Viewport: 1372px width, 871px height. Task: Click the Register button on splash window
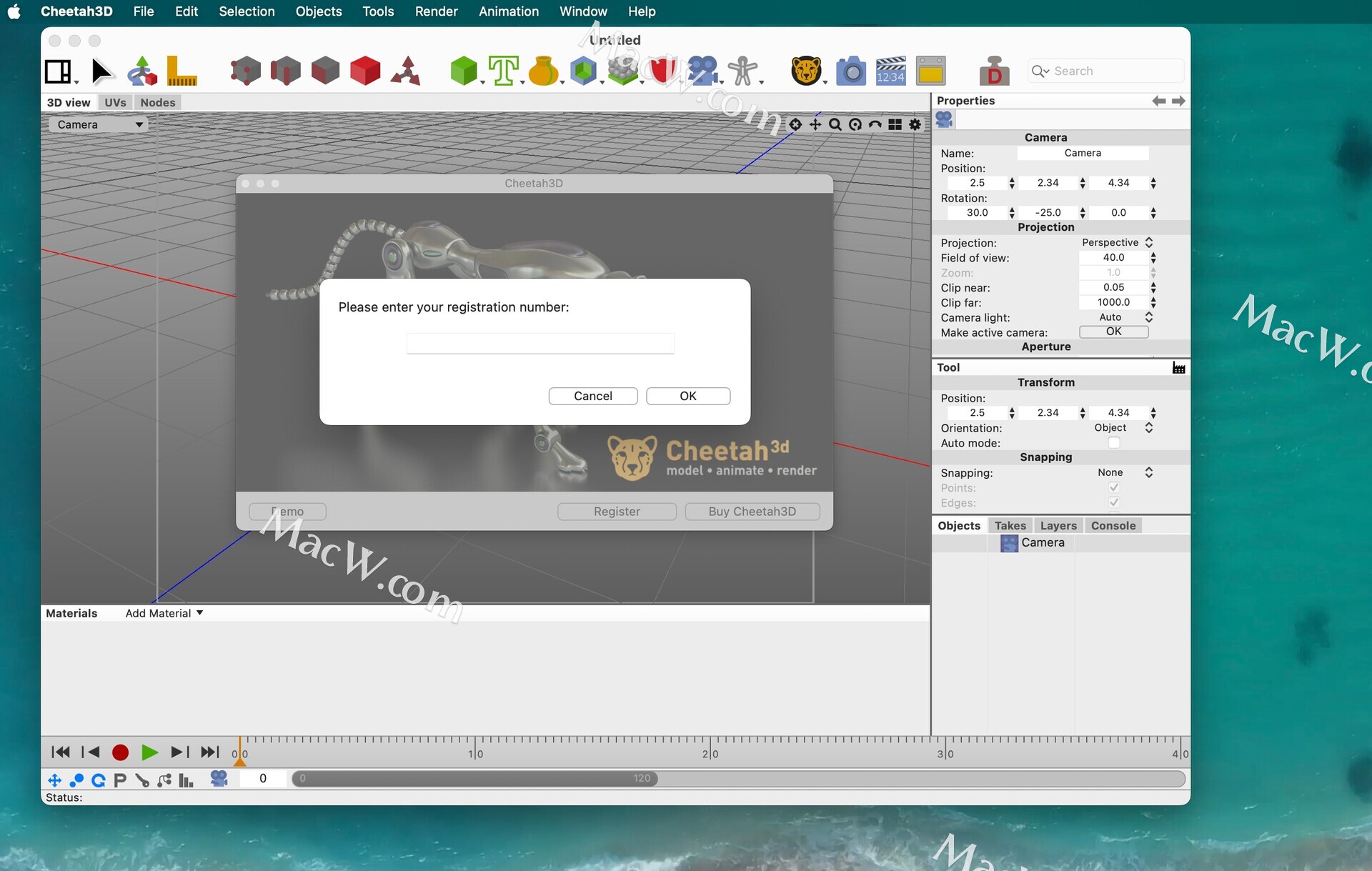pyautogui.click(x=617, y=512)
